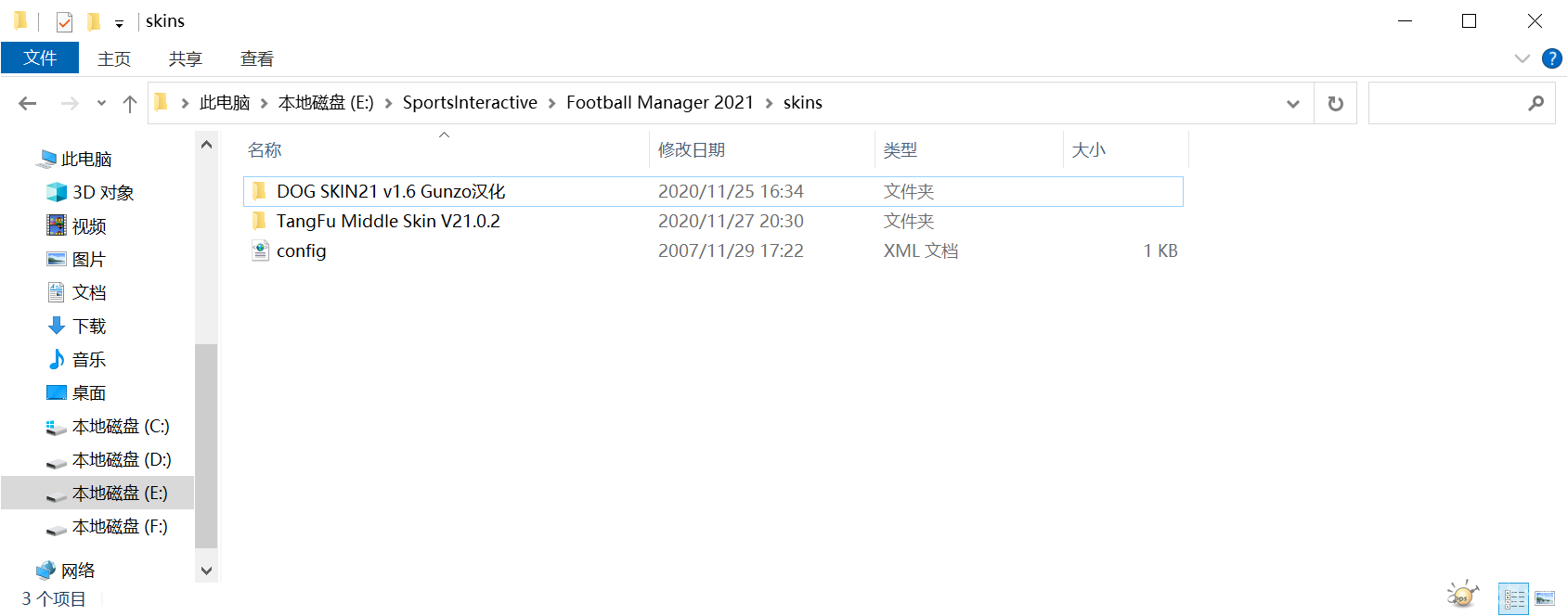The image size is (1568, 616).
Task: Switch to large thumbnails view icon
Action: (x=1545, y=598)
